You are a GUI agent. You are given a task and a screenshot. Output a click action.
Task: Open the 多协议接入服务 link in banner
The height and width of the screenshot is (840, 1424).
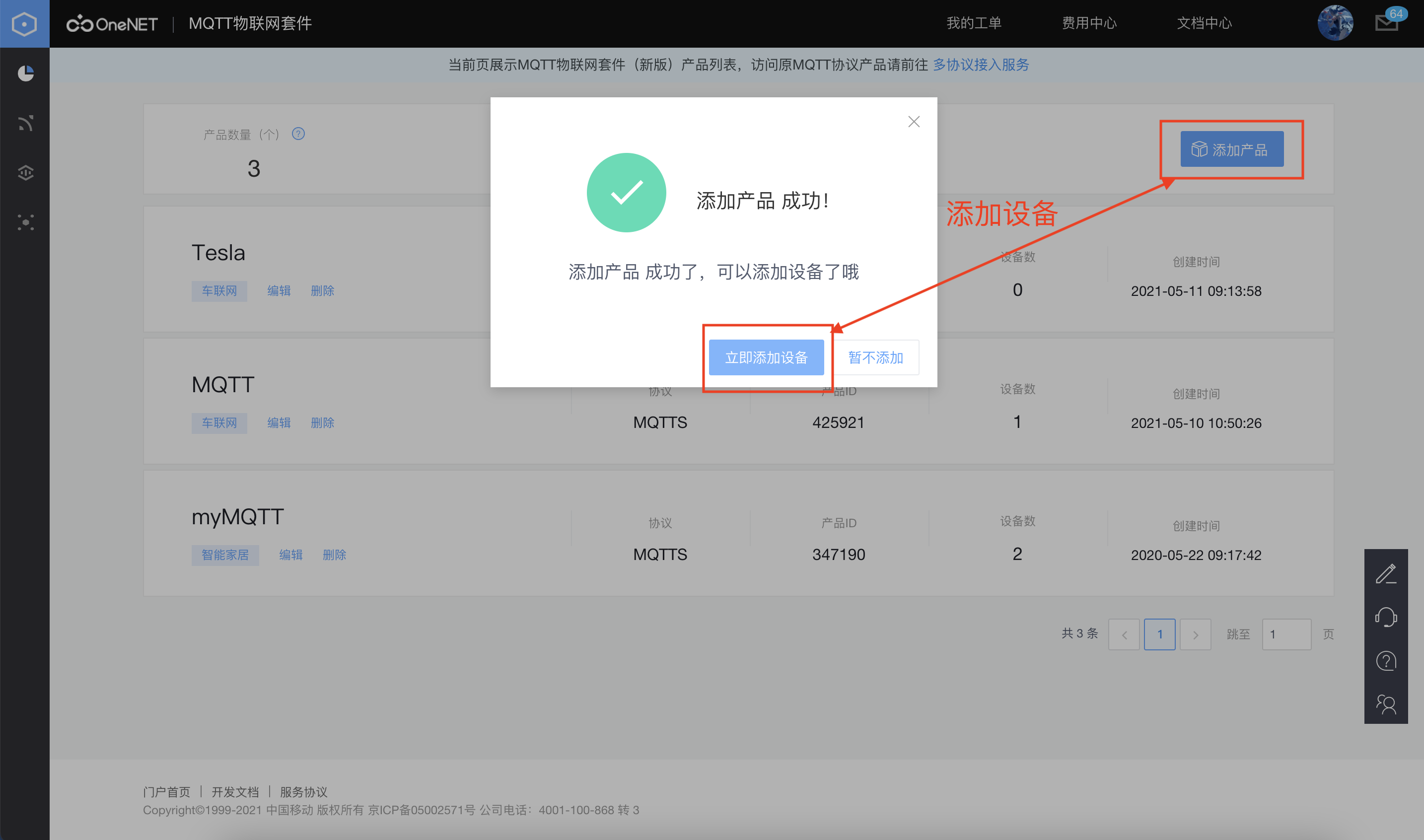coord(981,65)
